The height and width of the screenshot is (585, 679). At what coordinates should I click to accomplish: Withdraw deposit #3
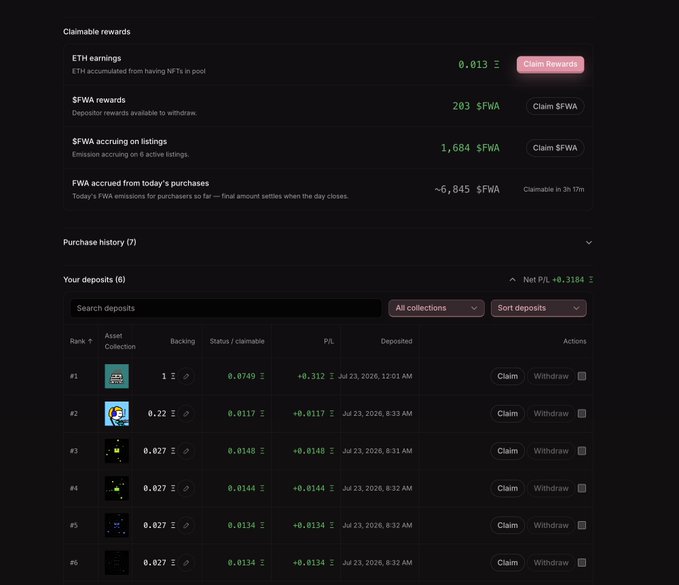point(551,451)
